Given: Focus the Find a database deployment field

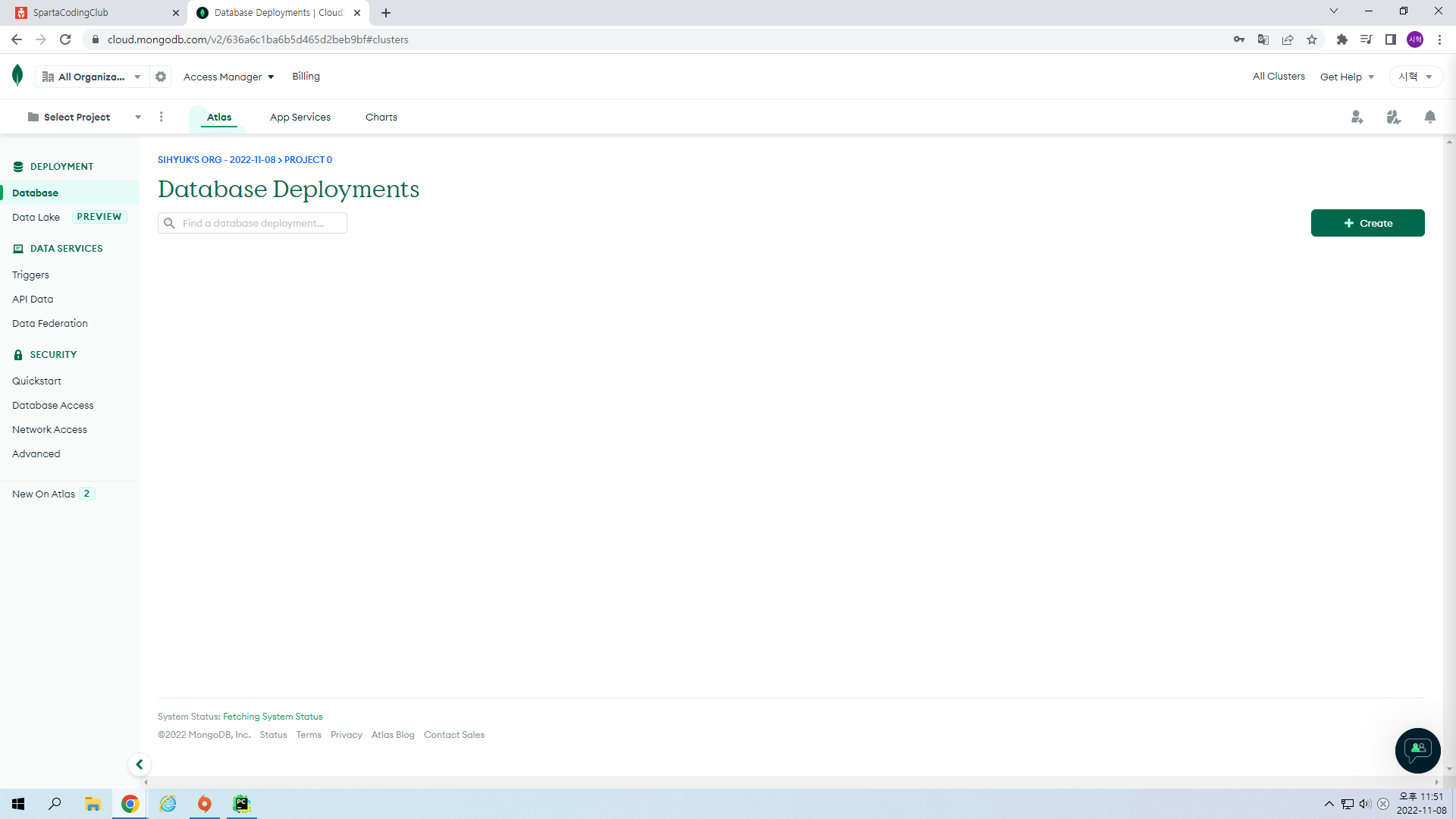Looking at the screenshot, I should coord(253,223).
